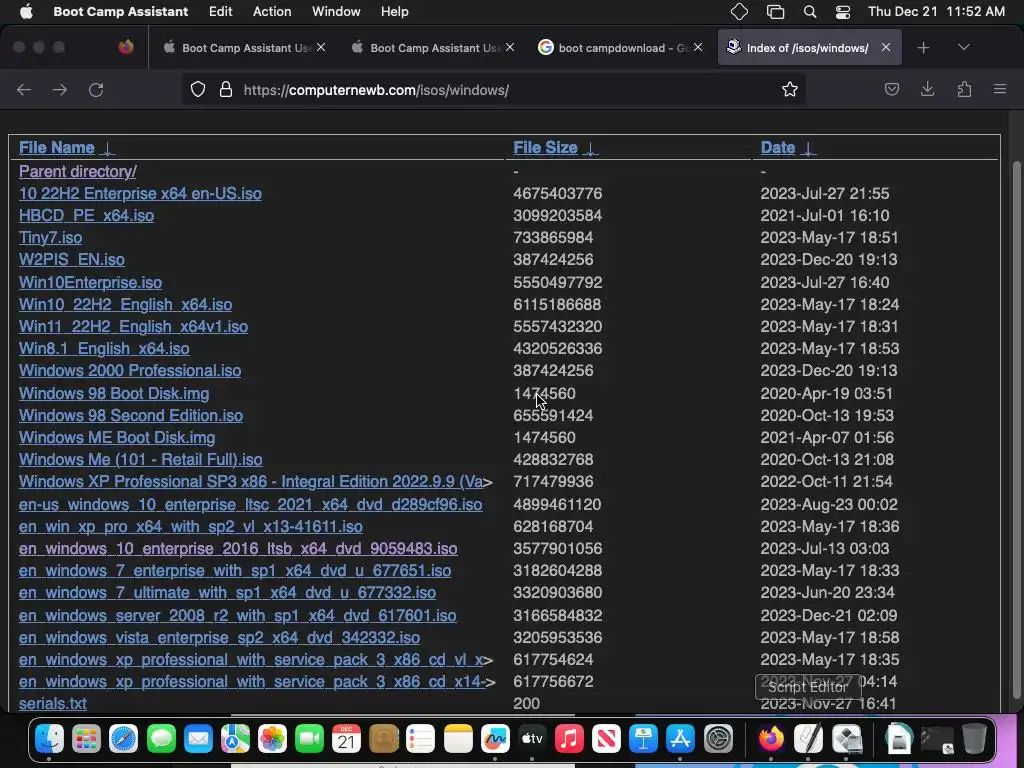
Task: Expand the list all tabs chevron
Action: pos(963,47)
